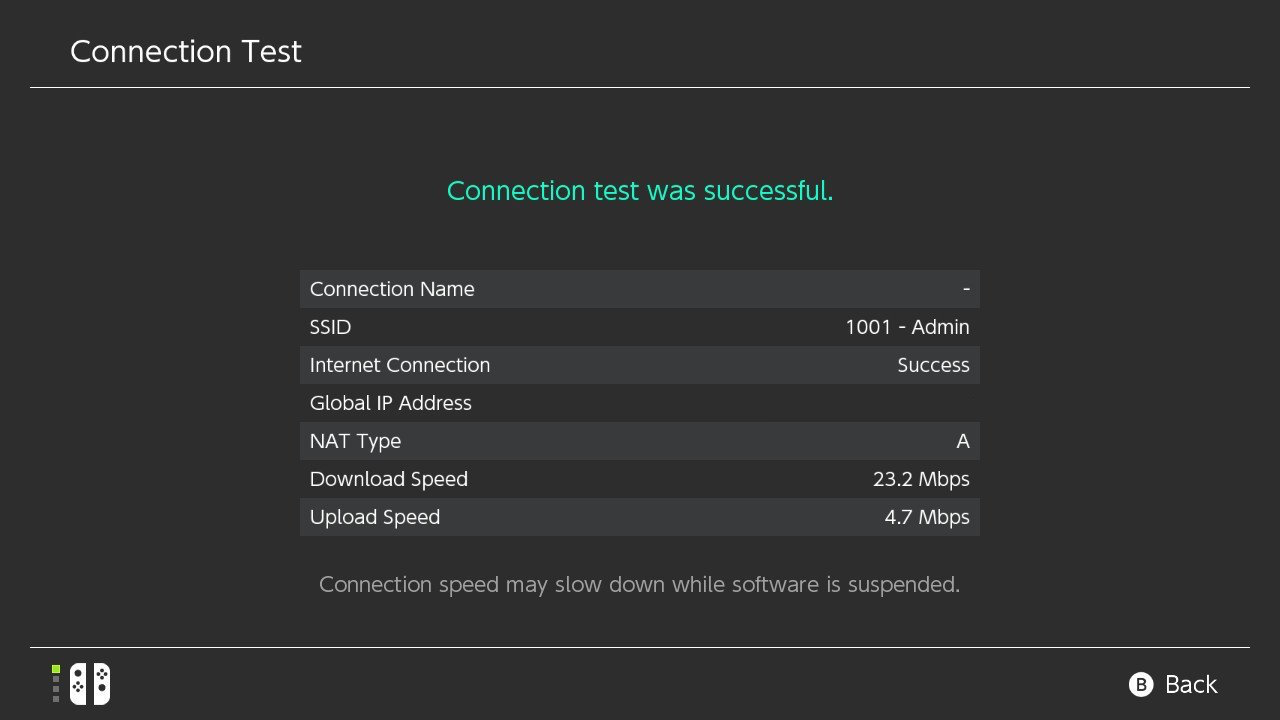Select the Upload Speed row

(x=640, y=517)
